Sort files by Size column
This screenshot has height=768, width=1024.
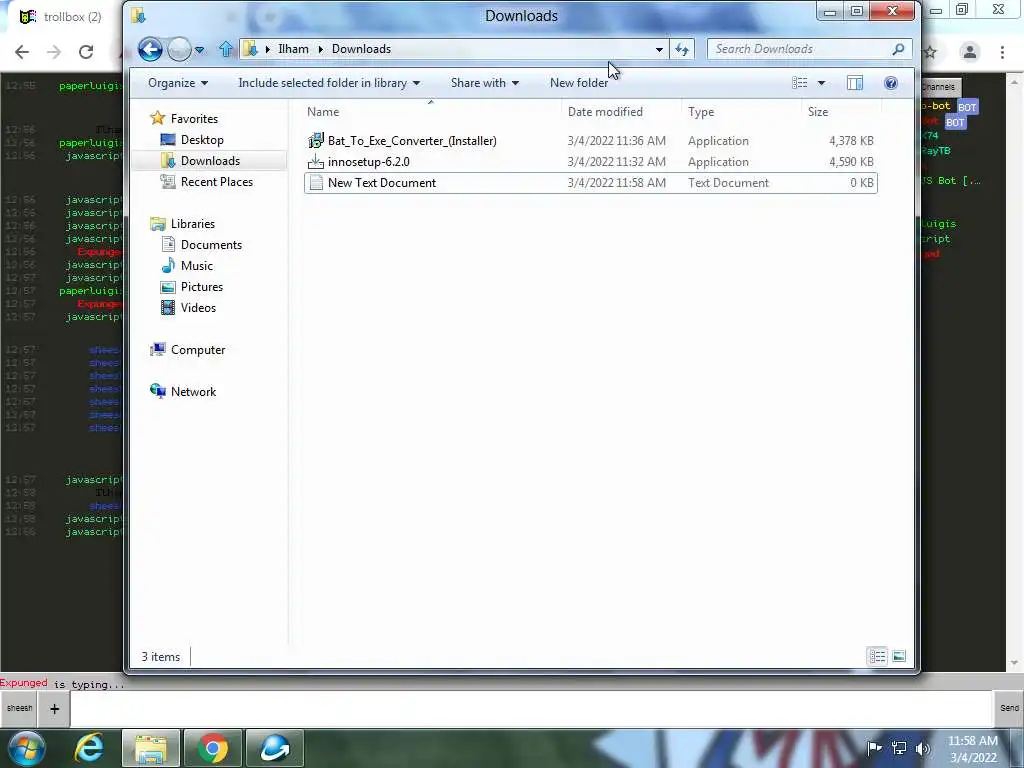[x=840, y=112]
